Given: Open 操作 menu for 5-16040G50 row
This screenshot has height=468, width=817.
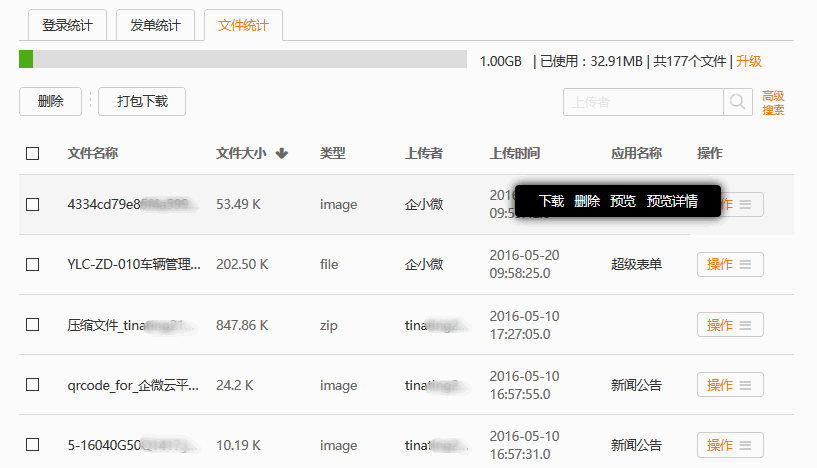Looking at the screenshot, I should pos(730,445).
